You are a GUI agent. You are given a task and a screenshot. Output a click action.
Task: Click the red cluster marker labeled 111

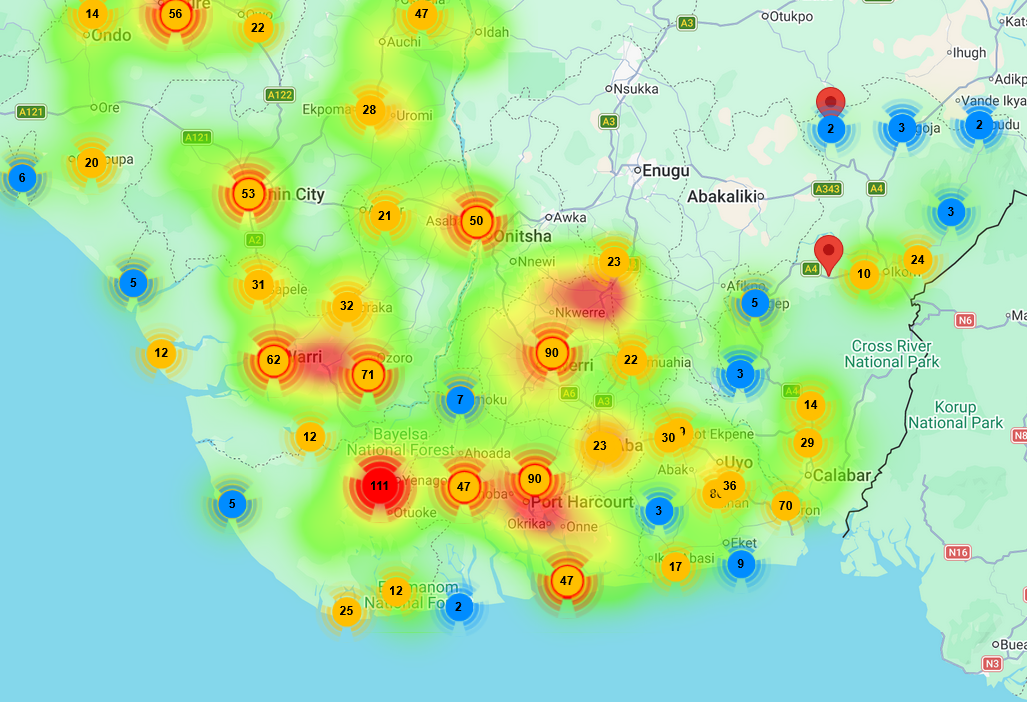click(379, 487)
